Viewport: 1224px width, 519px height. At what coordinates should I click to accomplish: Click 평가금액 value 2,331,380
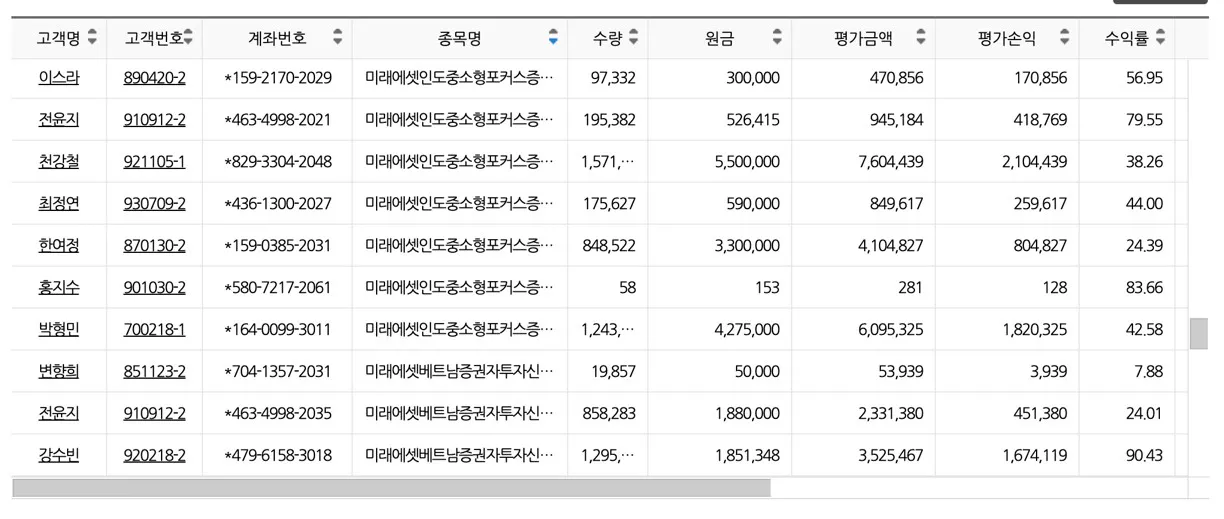(x=891, y=413)
